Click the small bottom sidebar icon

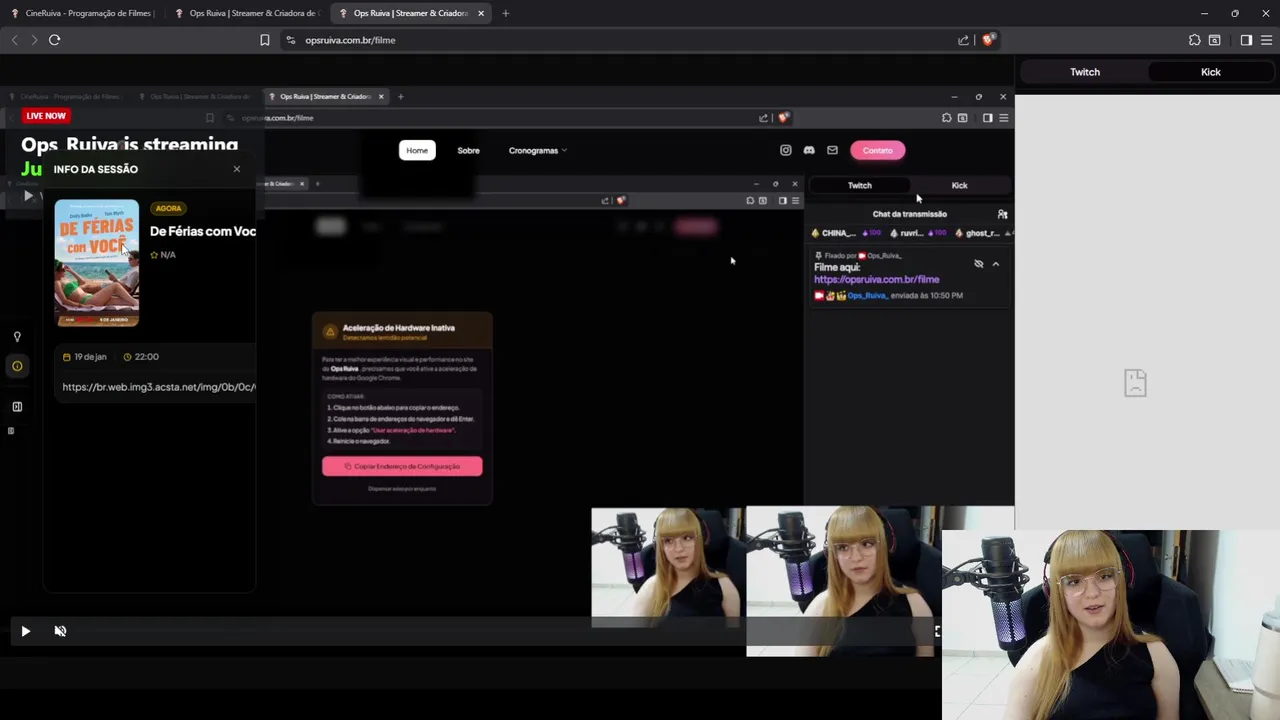coord(11,431)
